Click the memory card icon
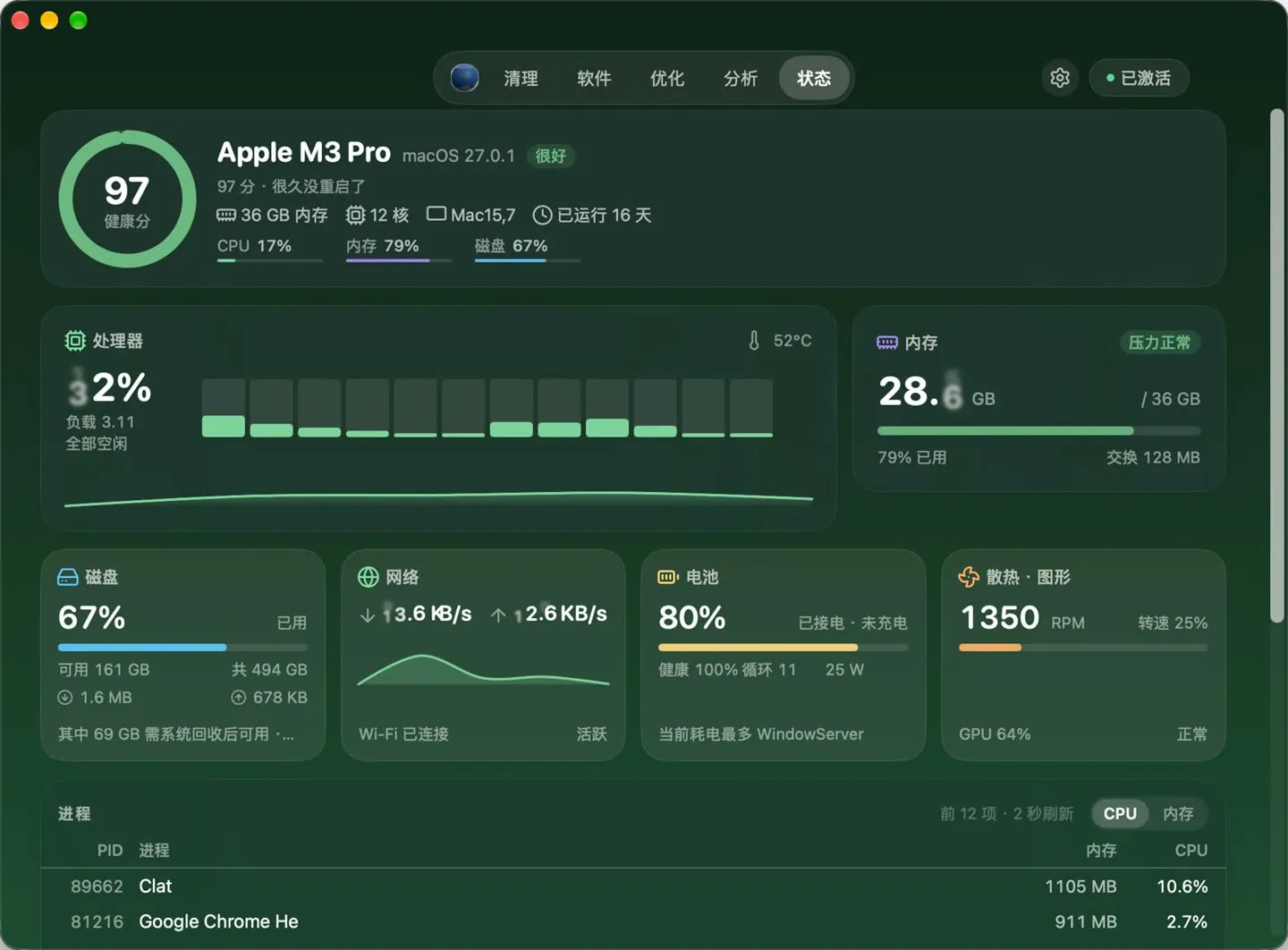 (x=887, y=343)
